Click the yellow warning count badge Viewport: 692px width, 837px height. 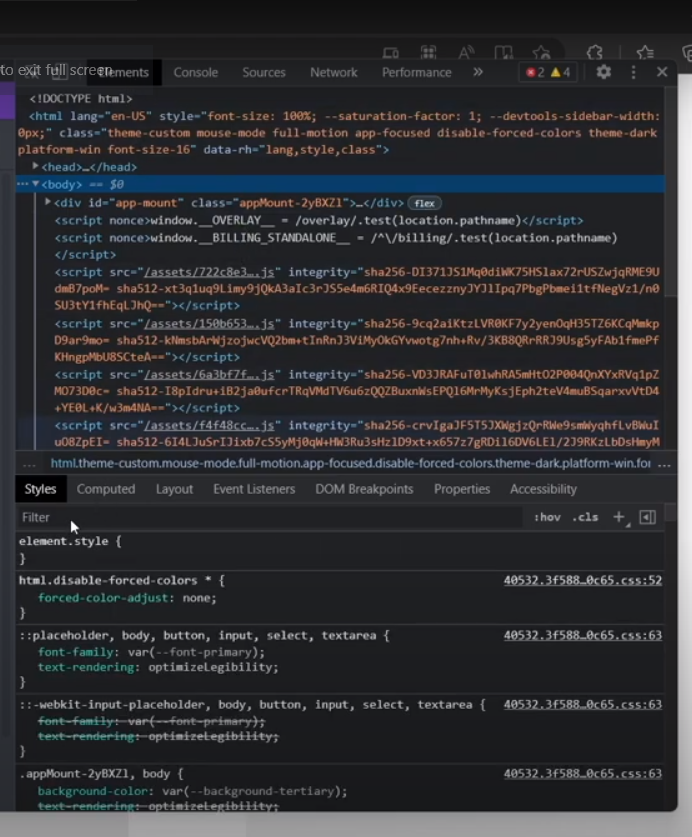pyautogui.click(x=561, y=72)
